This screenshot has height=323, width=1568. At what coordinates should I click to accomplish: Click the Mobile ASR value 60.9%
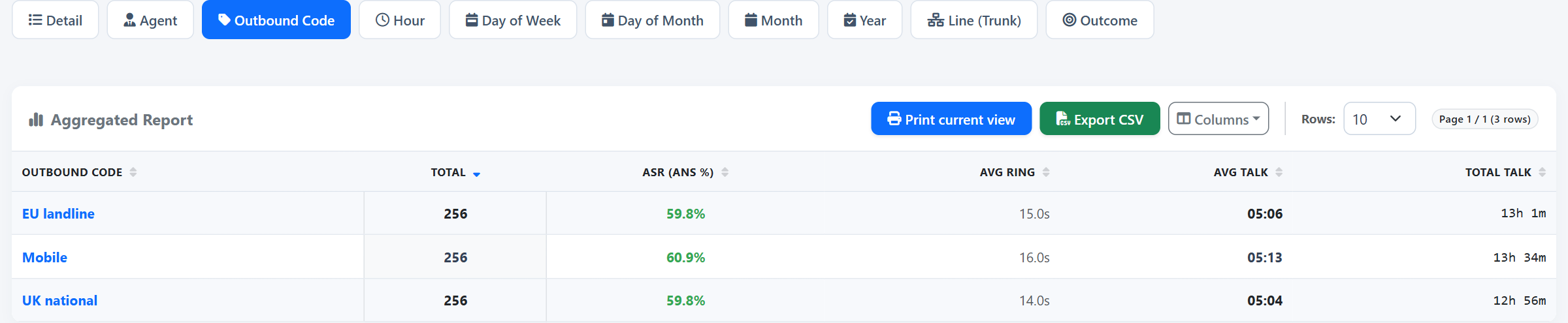pos(685,258)
